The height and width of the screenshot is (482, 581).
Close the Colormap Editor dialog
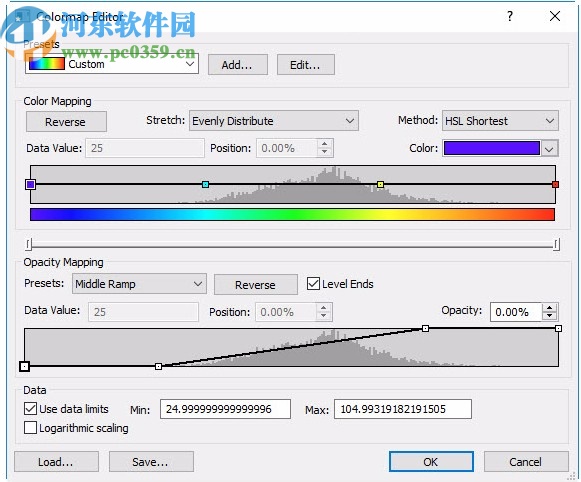(555, 16)
